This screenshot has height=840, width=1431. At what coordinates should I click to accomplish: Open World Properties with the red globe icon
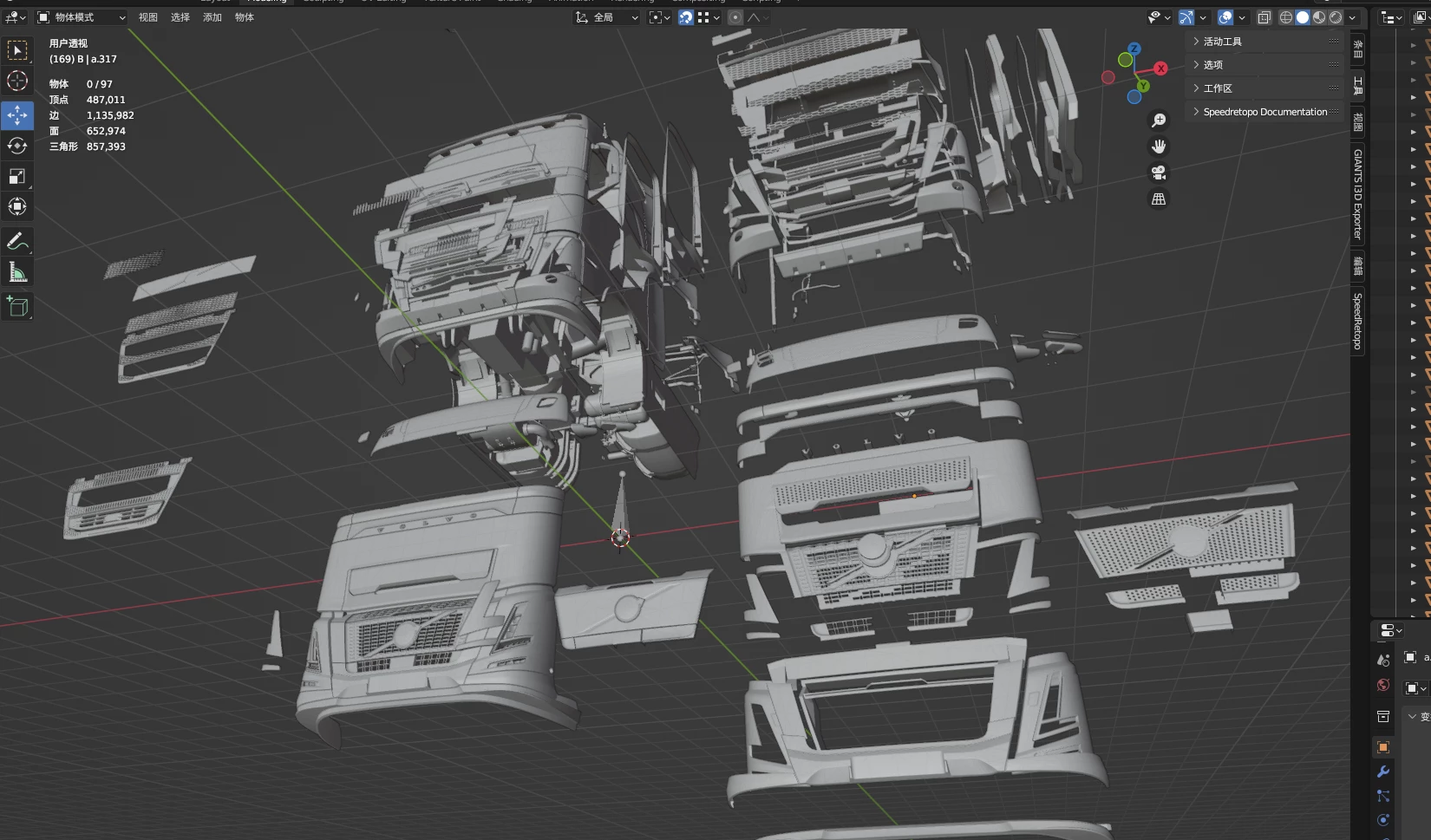click(x=1382, y=685)
